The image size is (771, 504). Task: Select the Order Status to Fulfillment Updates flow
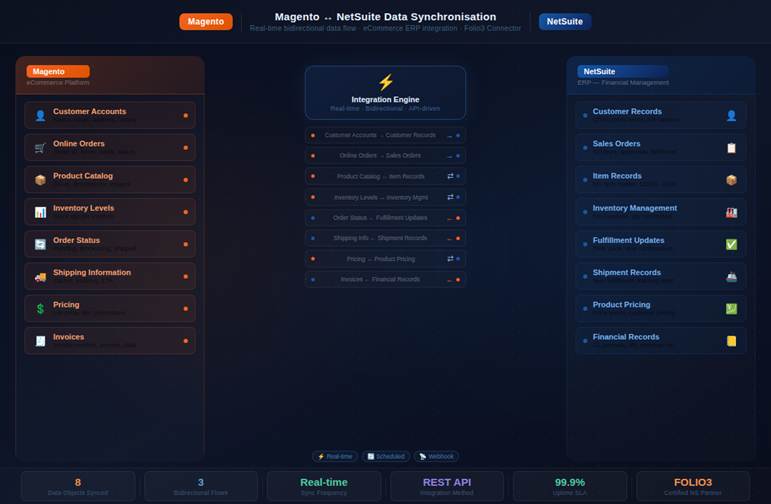(386, 218)
